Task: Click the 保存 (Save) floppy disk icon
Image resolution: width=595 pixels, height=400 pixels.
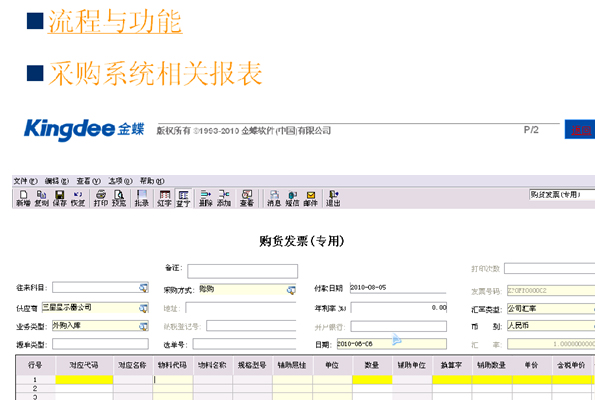Action: pyautogui.click(x=60, y=198)
